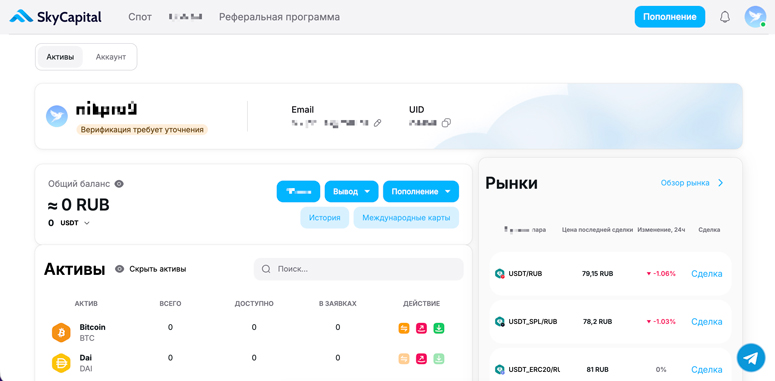This screenshot has height=381, width=775.
Task: Click the 81 RUB price
Action: click(598, 369)
